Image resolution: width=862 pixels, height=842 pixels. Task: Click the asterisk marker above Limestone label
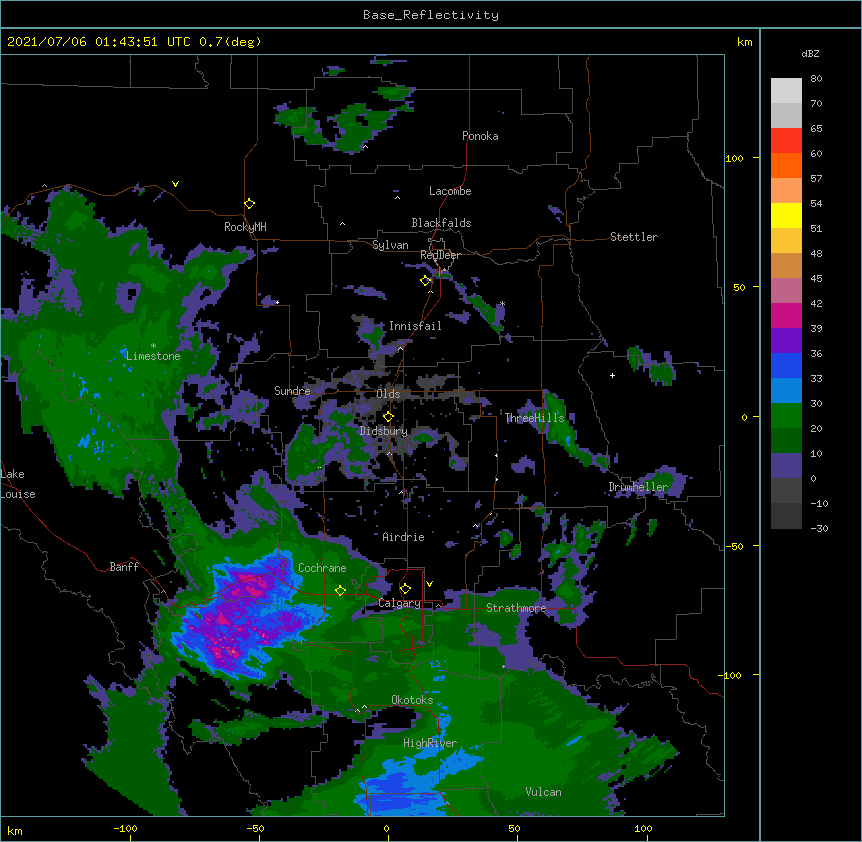[153, 346]
